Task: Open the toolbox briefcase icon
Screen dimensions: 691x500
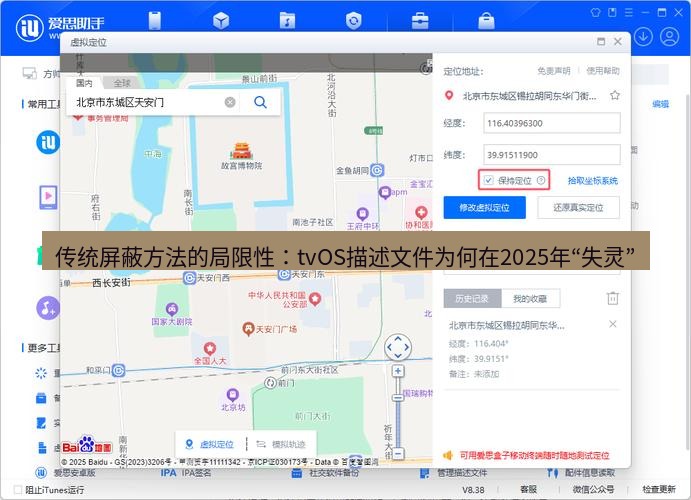Action: click(420, 20)
